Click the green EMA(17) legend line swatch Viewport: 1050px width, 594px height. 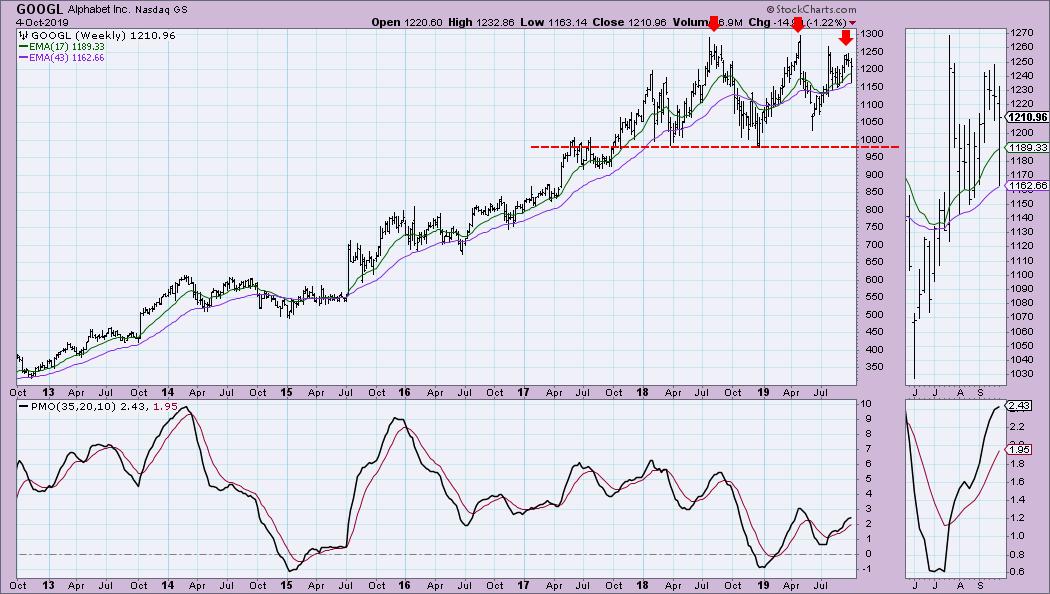23,47
